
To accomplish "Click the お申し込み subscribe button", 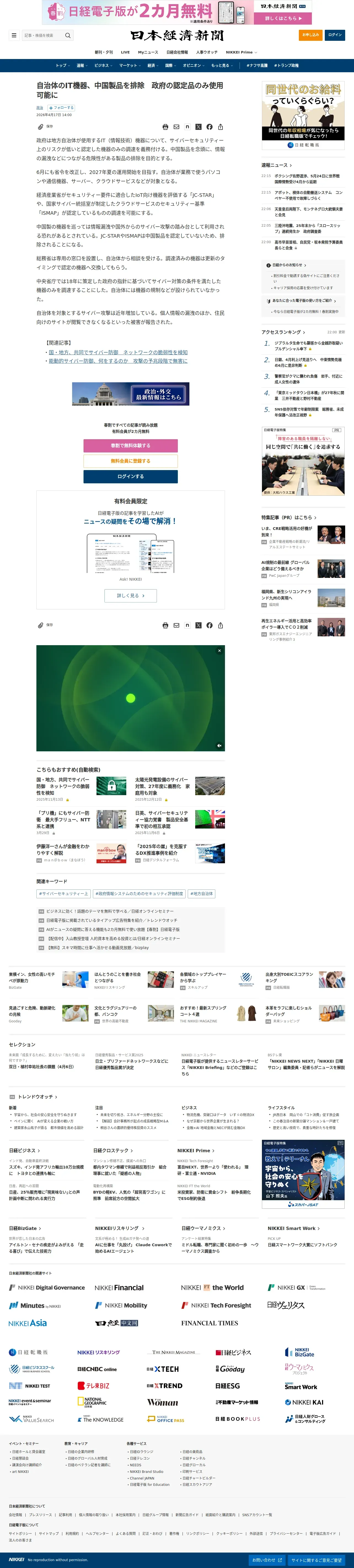I will point(311,35).
